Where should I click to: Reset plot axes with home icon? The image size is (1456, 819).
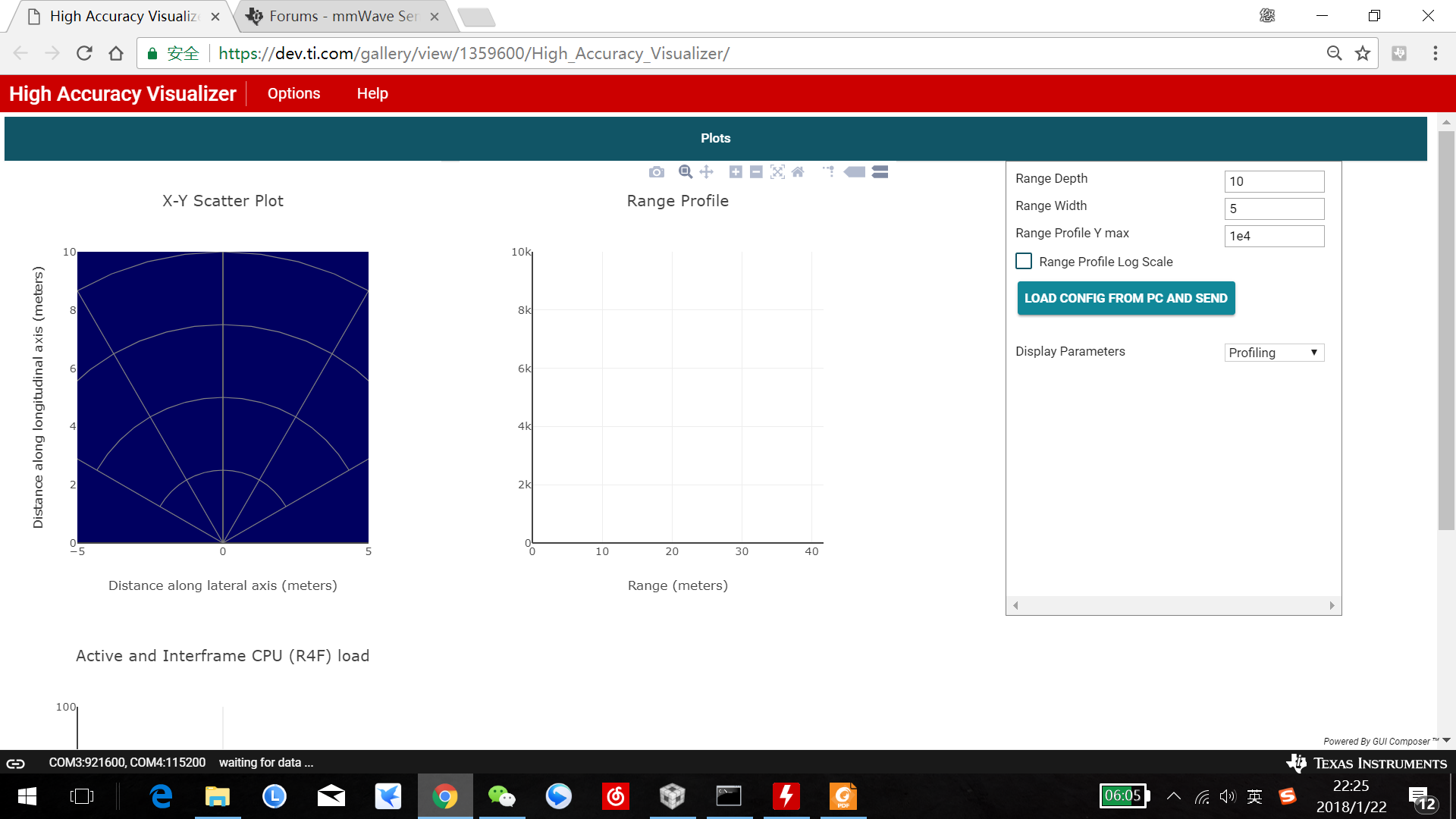(798, 172)
